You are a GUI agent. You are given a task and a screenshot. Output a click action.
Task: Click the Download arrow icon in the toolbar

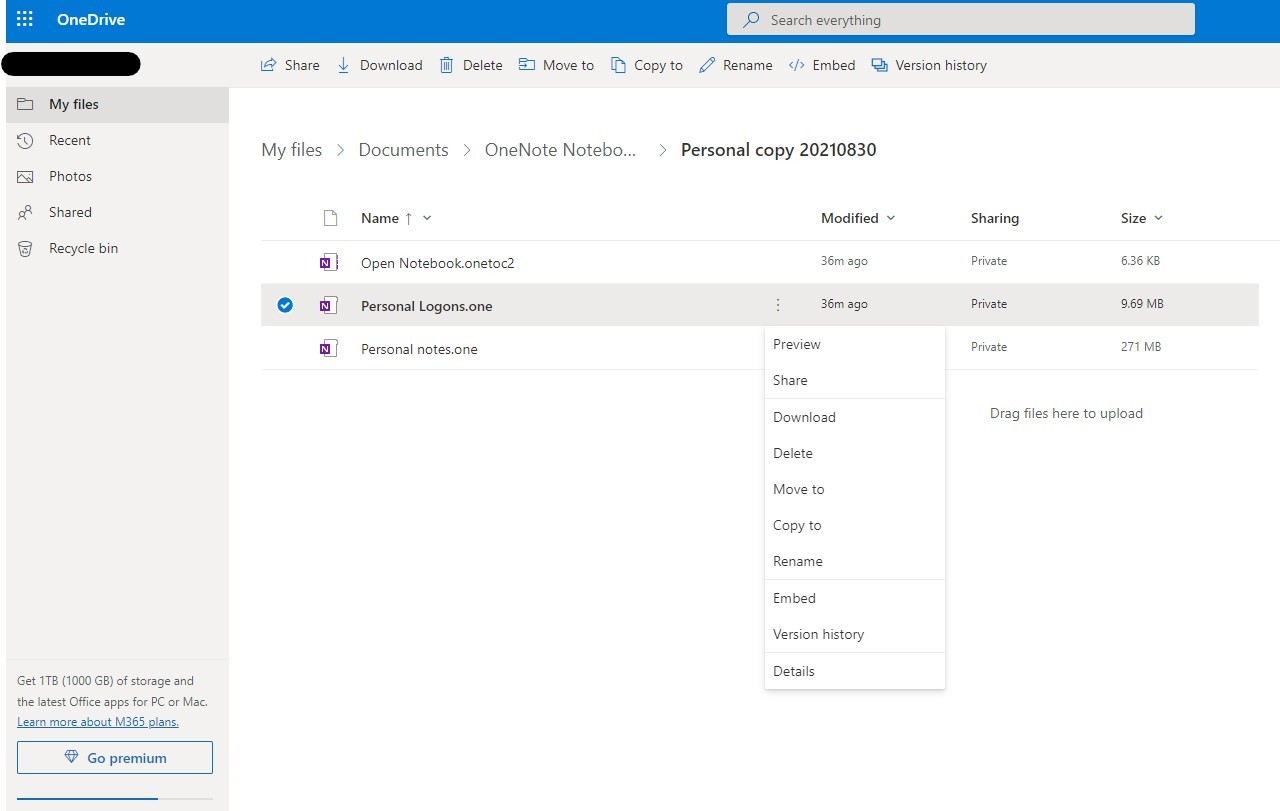point(344,65)
